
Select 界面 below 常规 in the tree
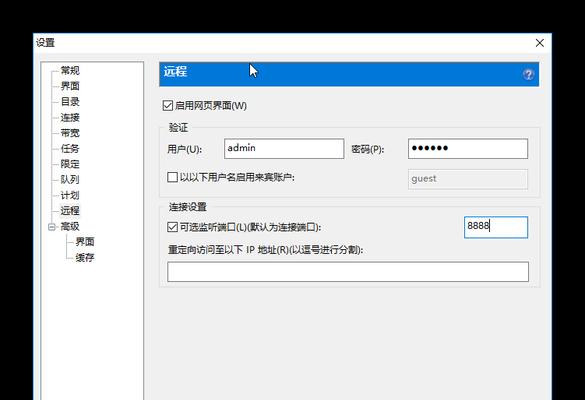pos(70,86)
